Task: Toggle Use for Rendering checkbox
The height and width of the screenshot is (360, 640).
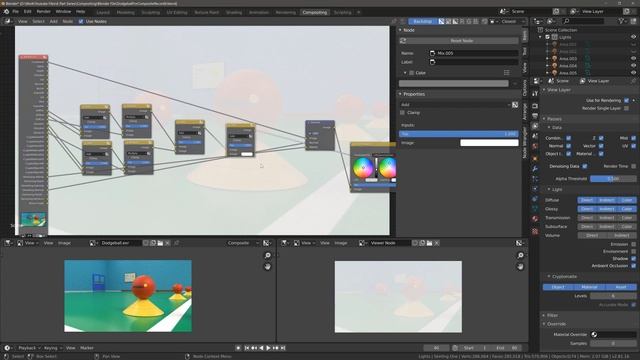Action: [627, 100]
